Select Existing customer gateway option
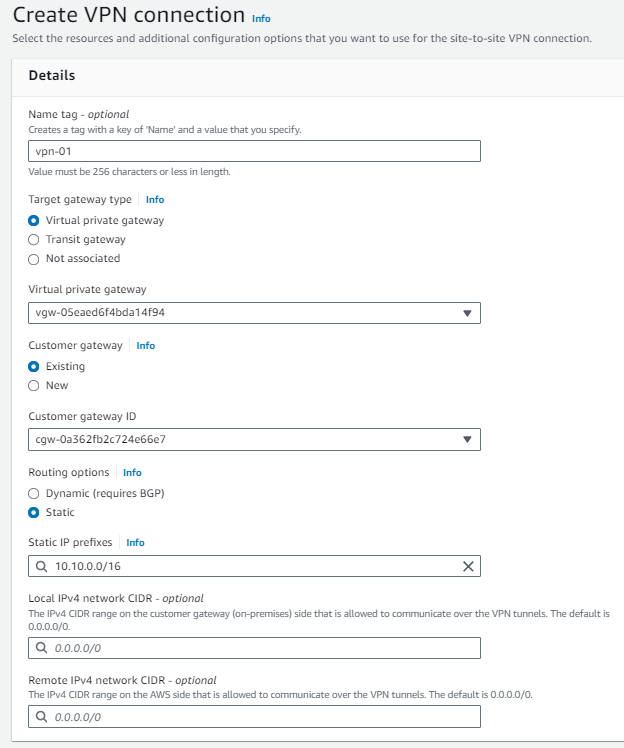Viewport: 624px width, 748px height. tap(34, 366)
